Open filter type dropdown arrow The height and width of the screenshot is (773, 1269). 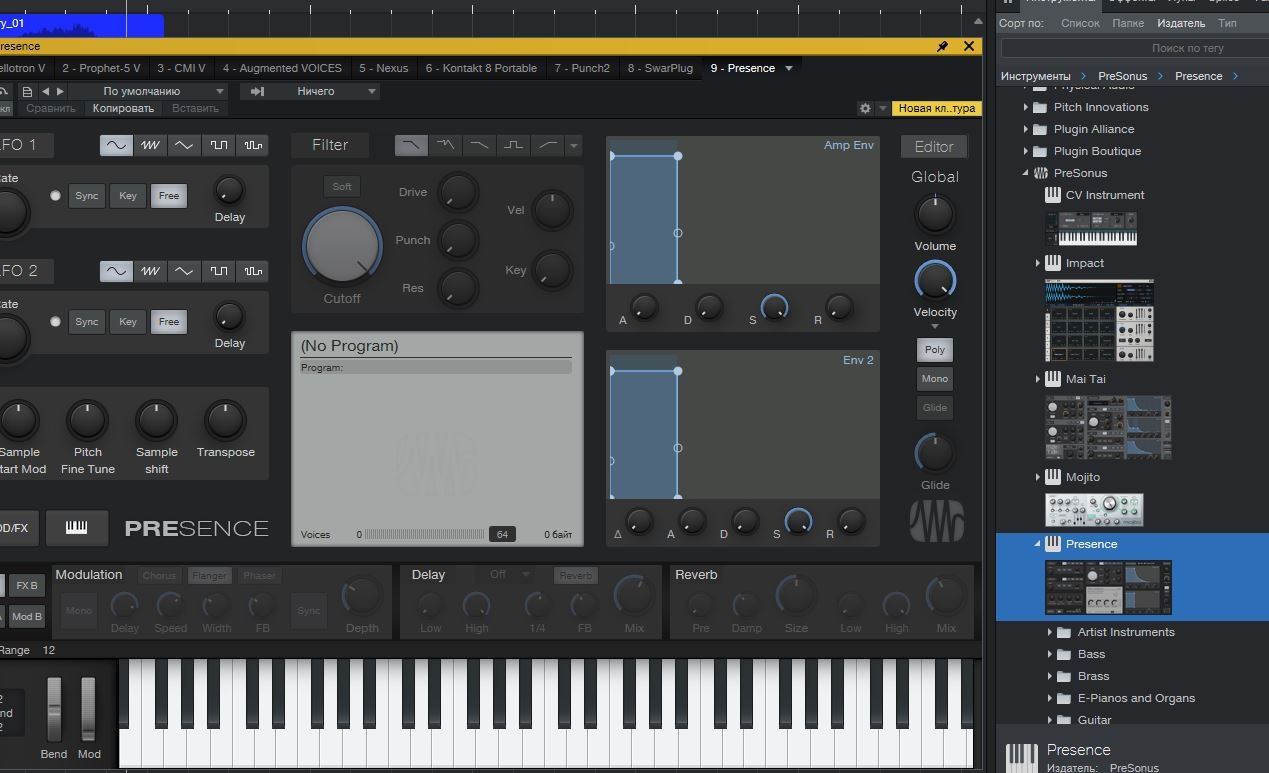pos(573,146)
